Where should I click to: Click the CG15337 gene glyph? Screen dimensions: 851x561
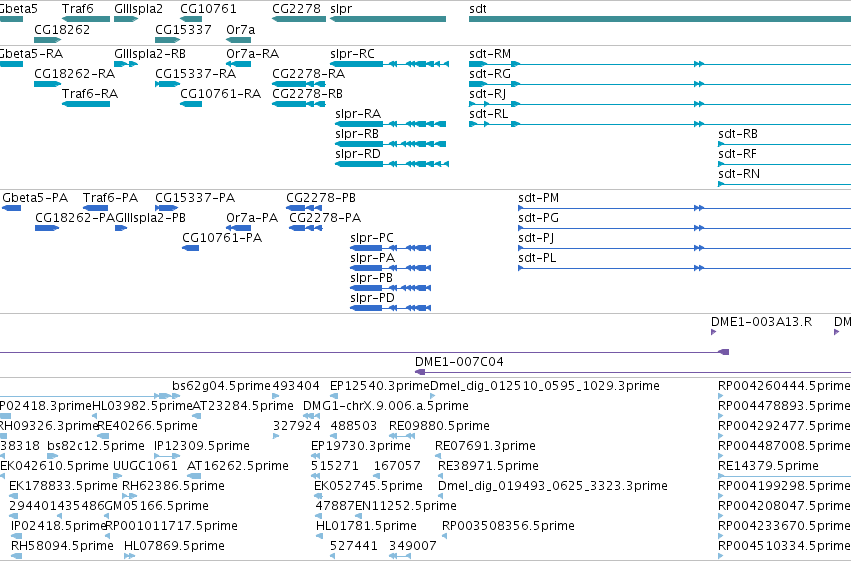167,40
